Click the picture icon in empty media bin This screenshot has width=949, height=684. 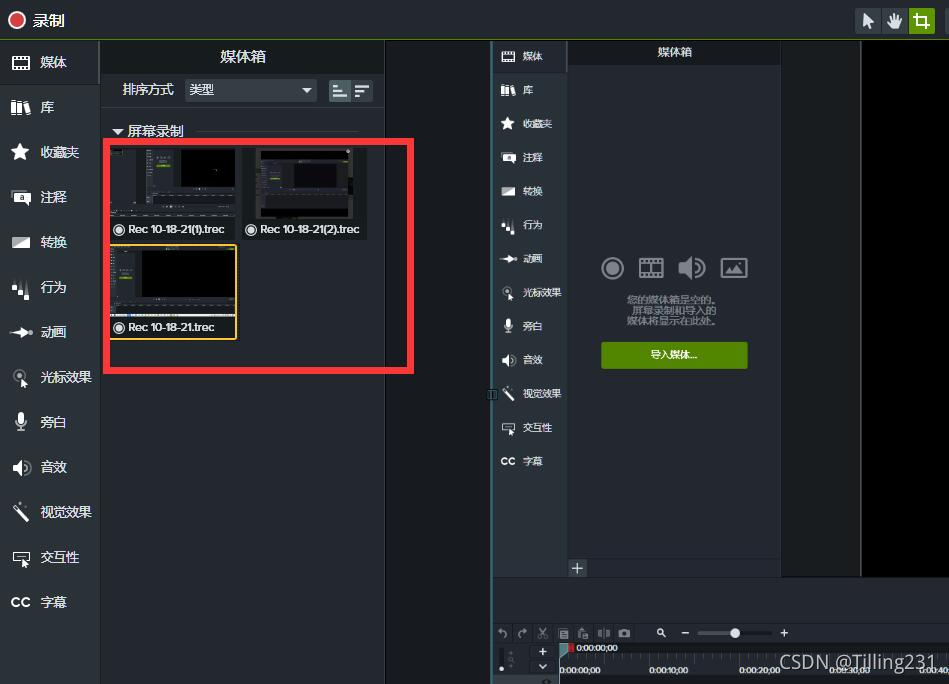(734, 268)
